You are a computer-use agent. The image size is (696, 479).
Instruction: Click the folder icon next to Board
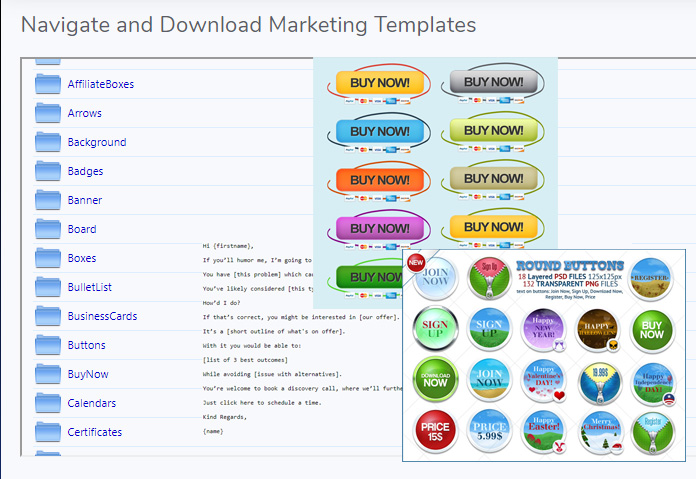(48, 229)
